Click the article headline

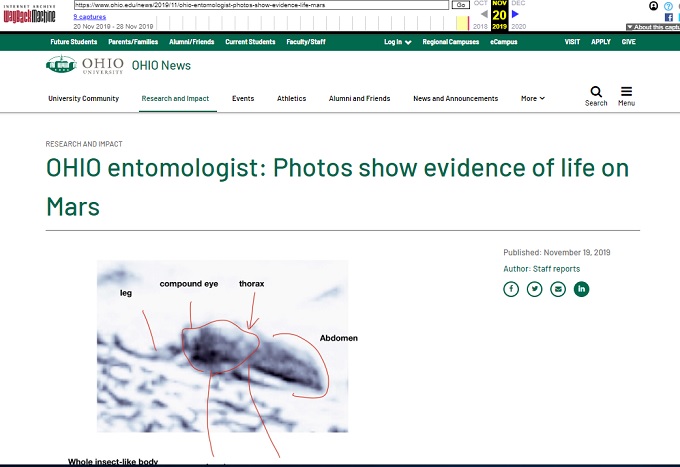[x=337, y=187]
